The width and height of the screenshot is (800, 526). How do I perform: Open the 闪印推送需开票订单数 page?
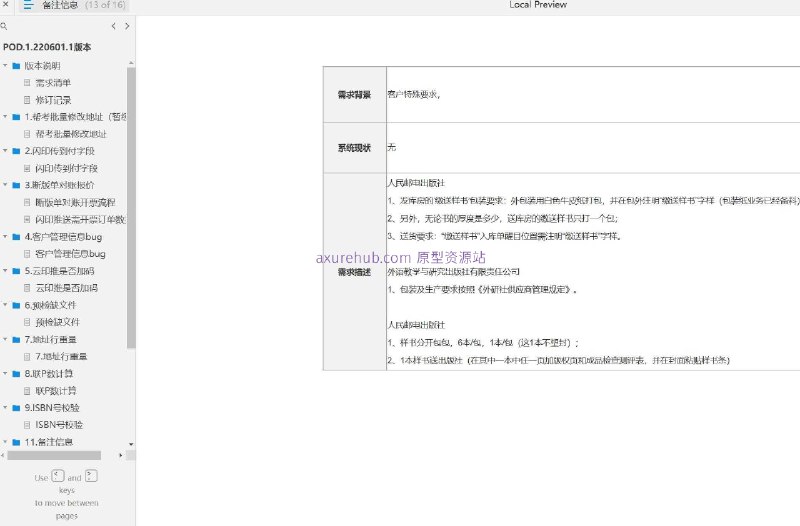[x=80, y=219]
